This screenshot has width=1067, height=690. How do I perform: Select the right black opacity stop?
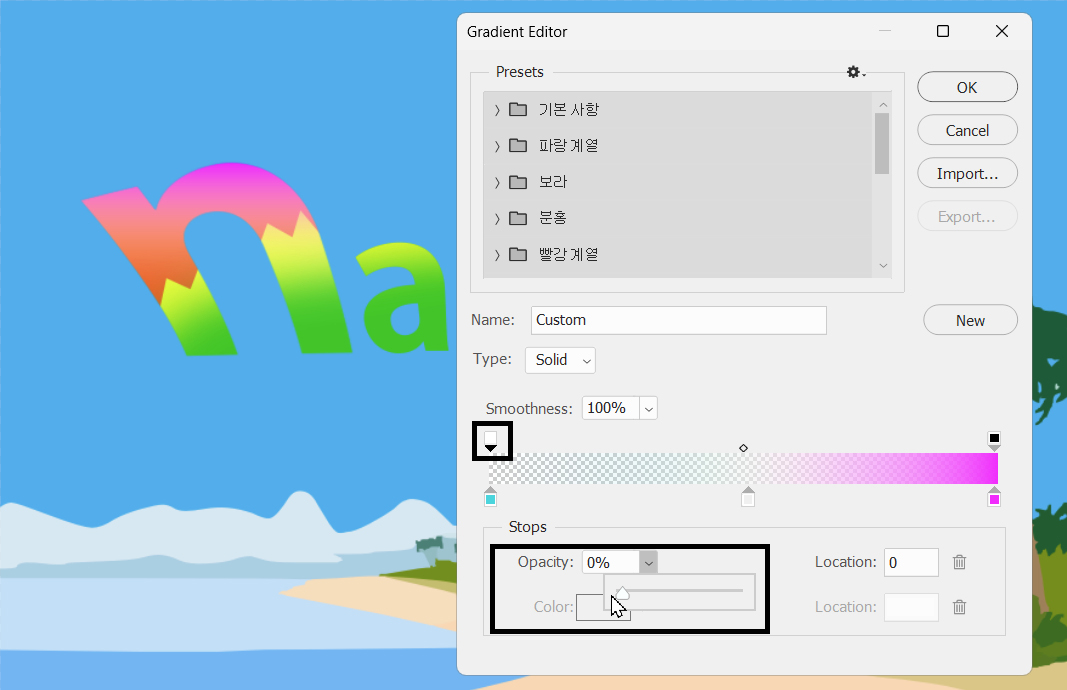994,441
